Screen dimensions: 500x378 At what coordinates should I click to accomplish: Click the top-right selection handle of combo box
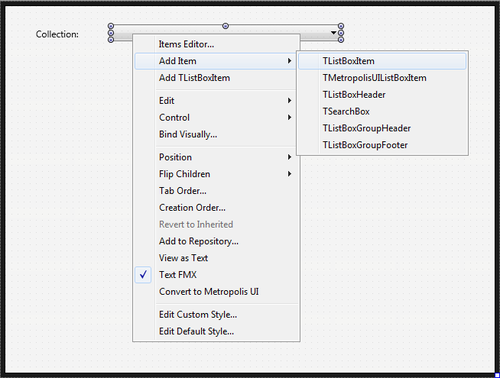click(341, 26)
